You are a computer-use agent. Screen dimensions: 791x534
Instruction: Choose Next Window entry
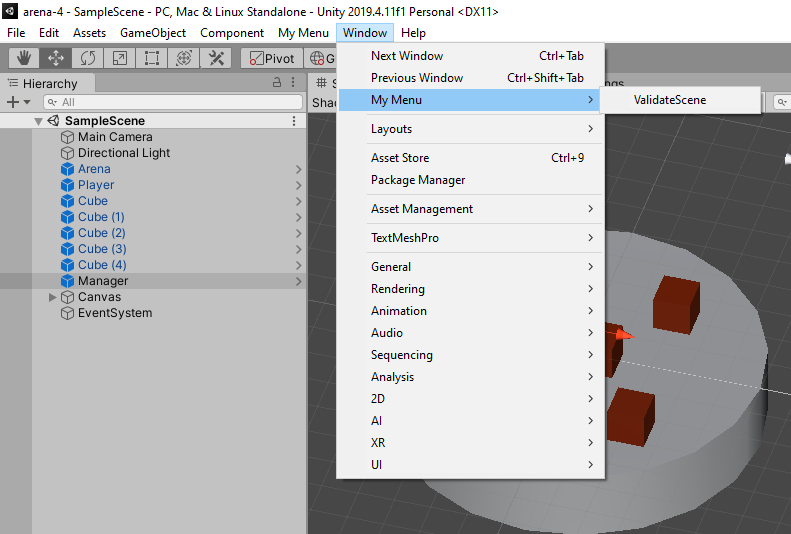[470, 56]
